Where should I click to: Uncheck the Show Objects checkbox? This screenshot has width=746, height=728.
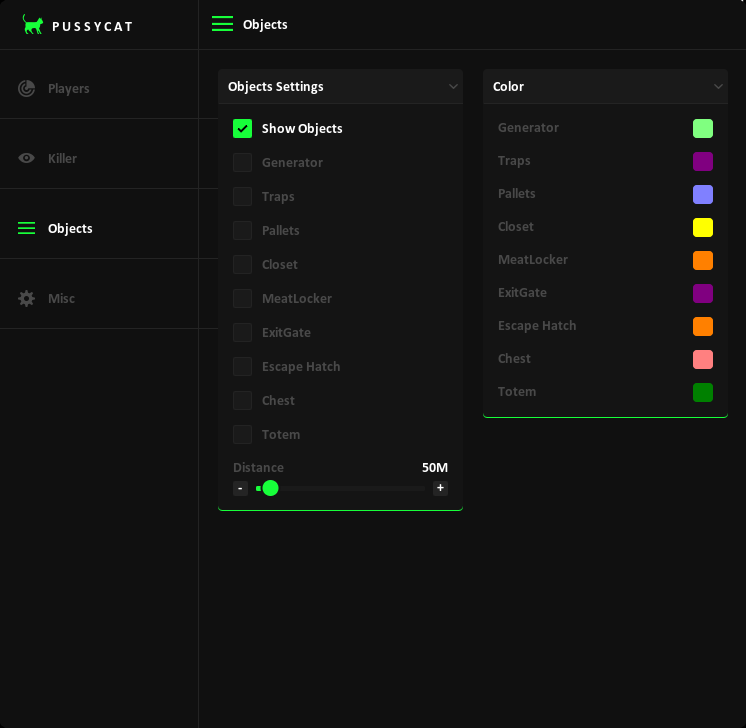point(242,128)
